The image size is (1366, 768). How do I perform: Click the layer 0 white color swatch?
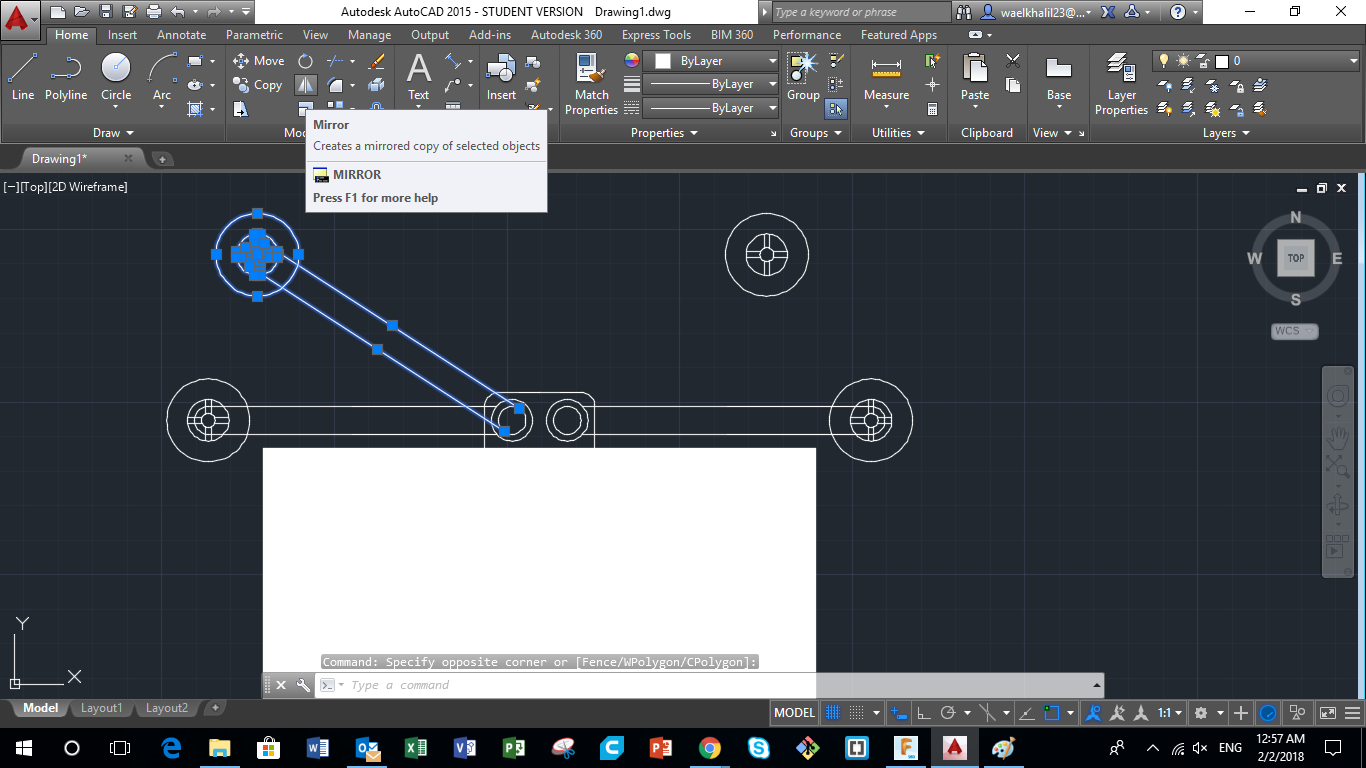tap(1221, 61)
